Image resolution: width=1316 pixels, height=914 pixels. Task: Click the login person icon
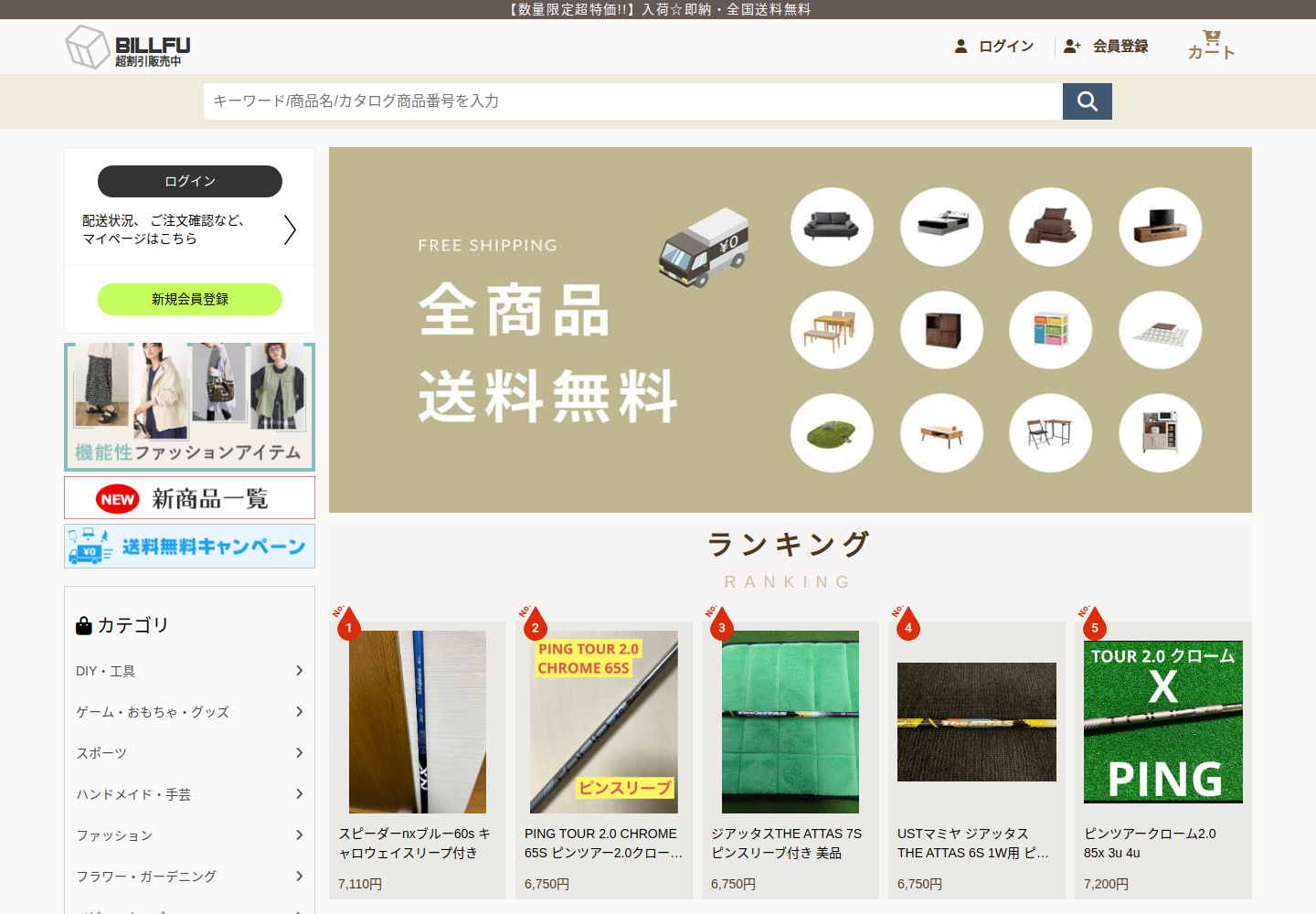coord(960,46)
